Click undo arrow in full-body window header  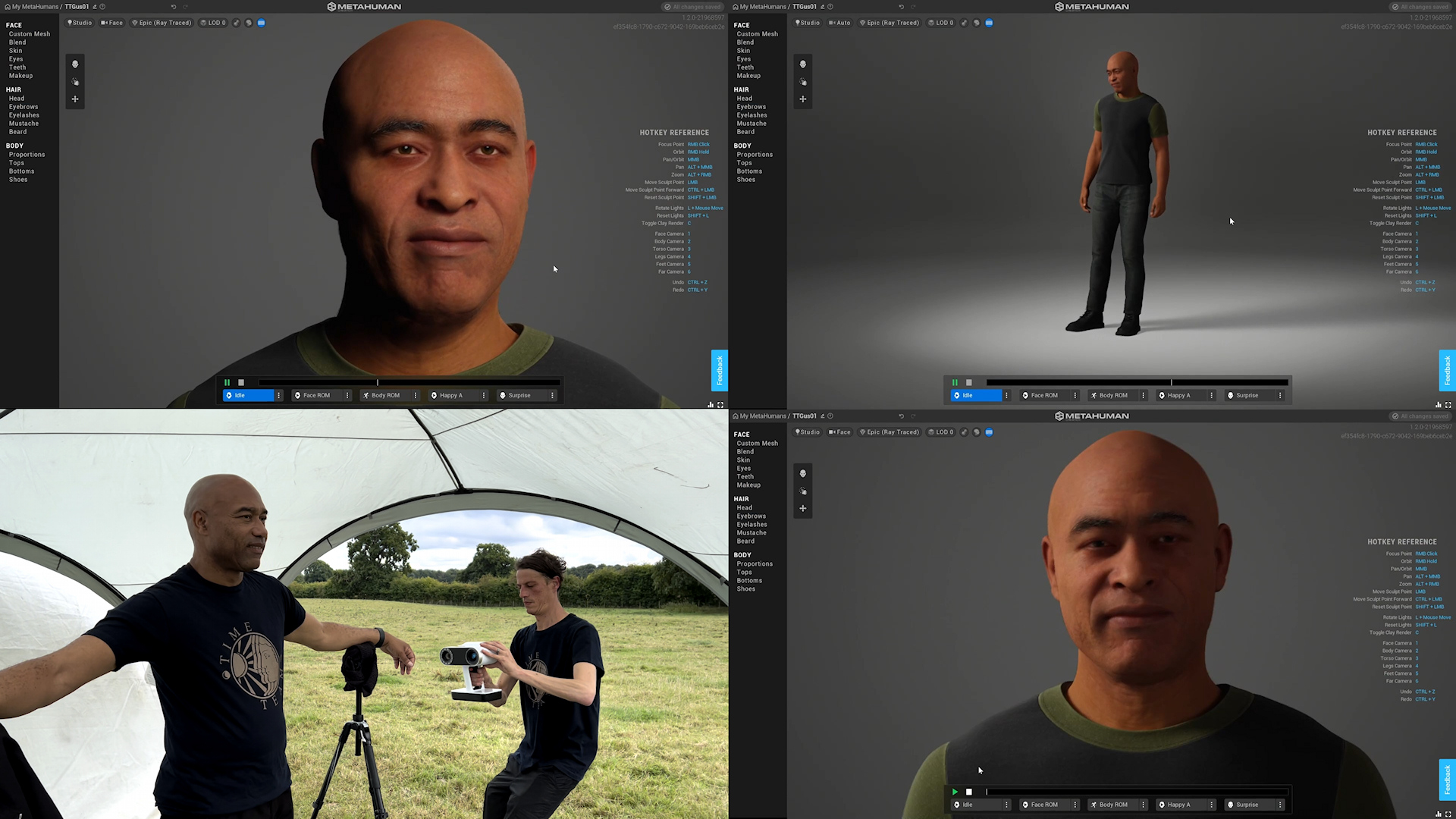click(x=901, y=7)
